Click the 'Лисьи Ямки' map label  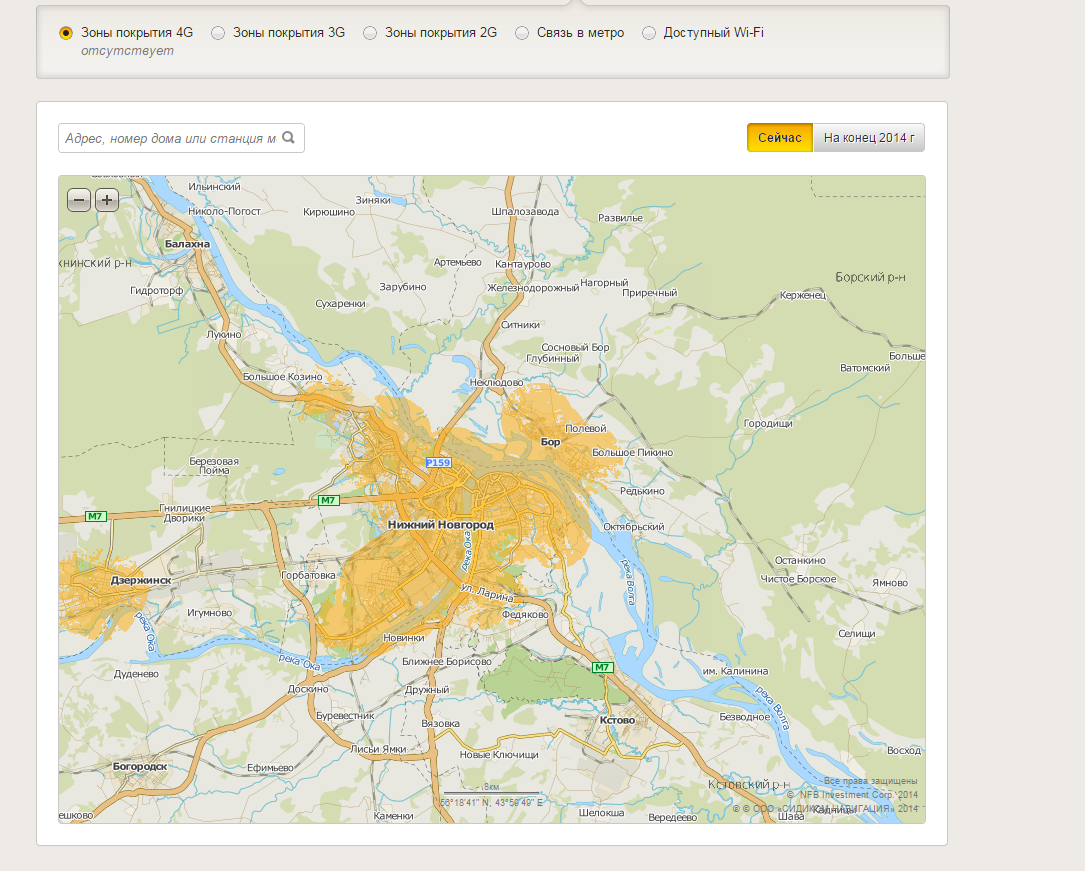(378, 749)
